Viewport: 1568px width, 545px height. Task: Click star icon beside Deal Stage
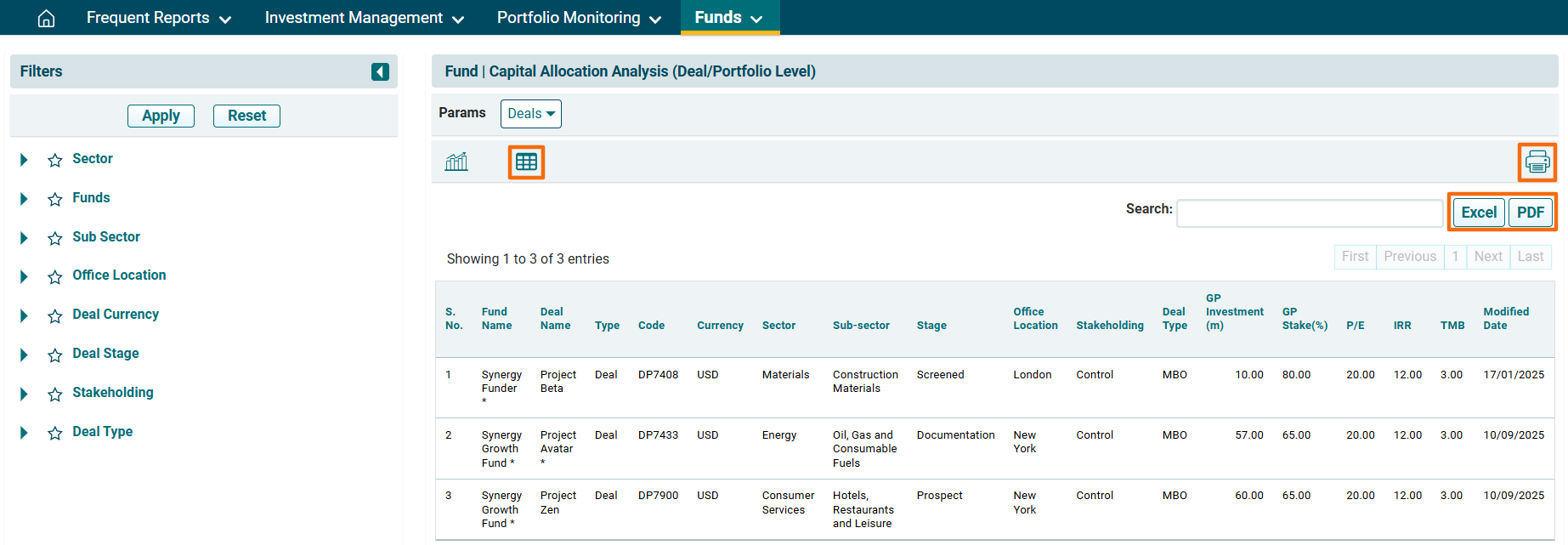tap(55, 355)
